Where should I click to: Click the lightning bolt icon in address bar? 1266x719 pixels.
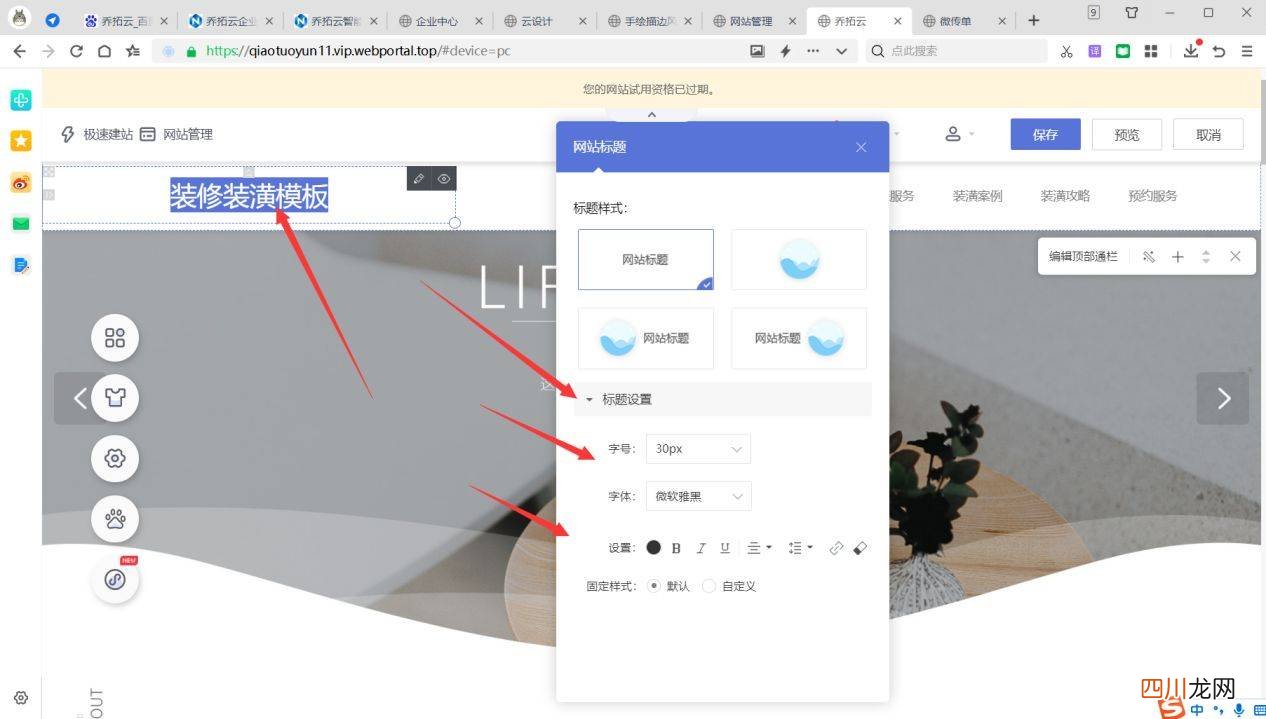(x=785, y=51)
